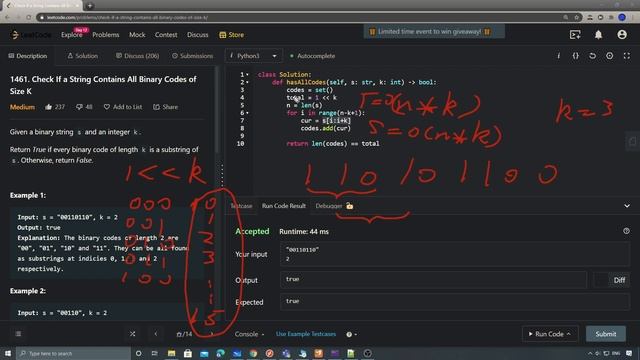Image resolution: width=640 pixels, height=360 pixels.
Task: Click the Windows taskbar search box
Action: click(x=73, y=353)
